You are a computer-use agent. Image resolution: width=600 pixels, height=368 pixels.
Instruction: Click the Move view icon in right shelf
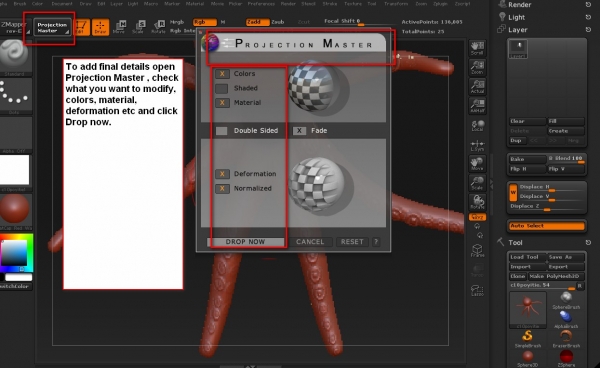pos(477,164)
